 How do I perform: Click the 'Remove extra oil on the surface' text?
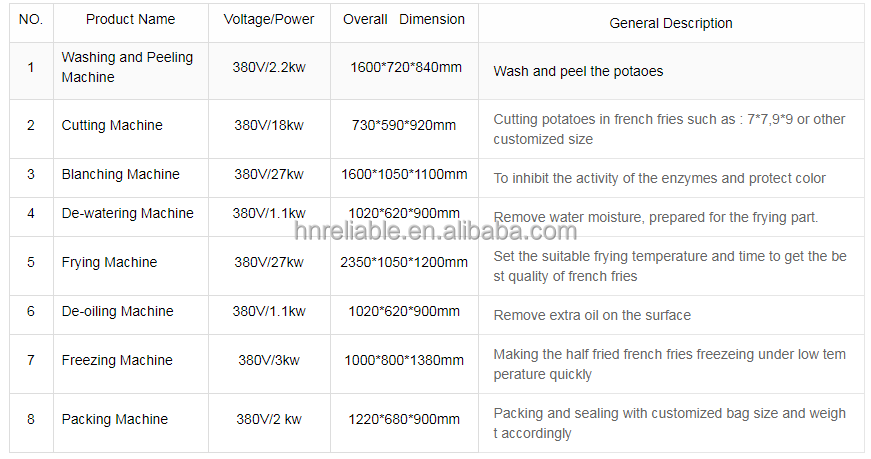(592, 315)
